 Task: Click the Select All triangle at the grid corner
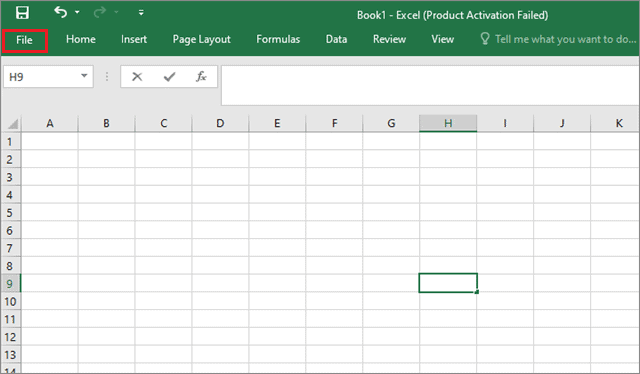click(x=13, y=124)
